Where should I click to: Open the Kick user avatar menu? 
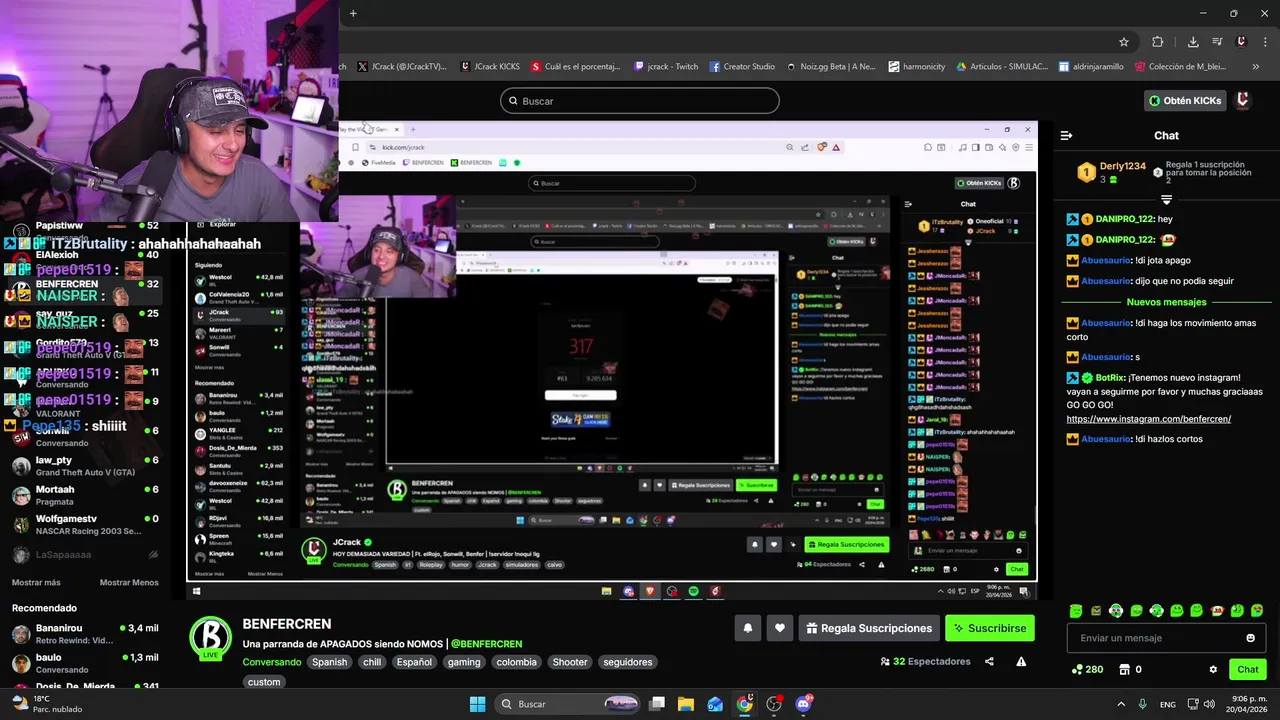click(x=1243, y=100)
